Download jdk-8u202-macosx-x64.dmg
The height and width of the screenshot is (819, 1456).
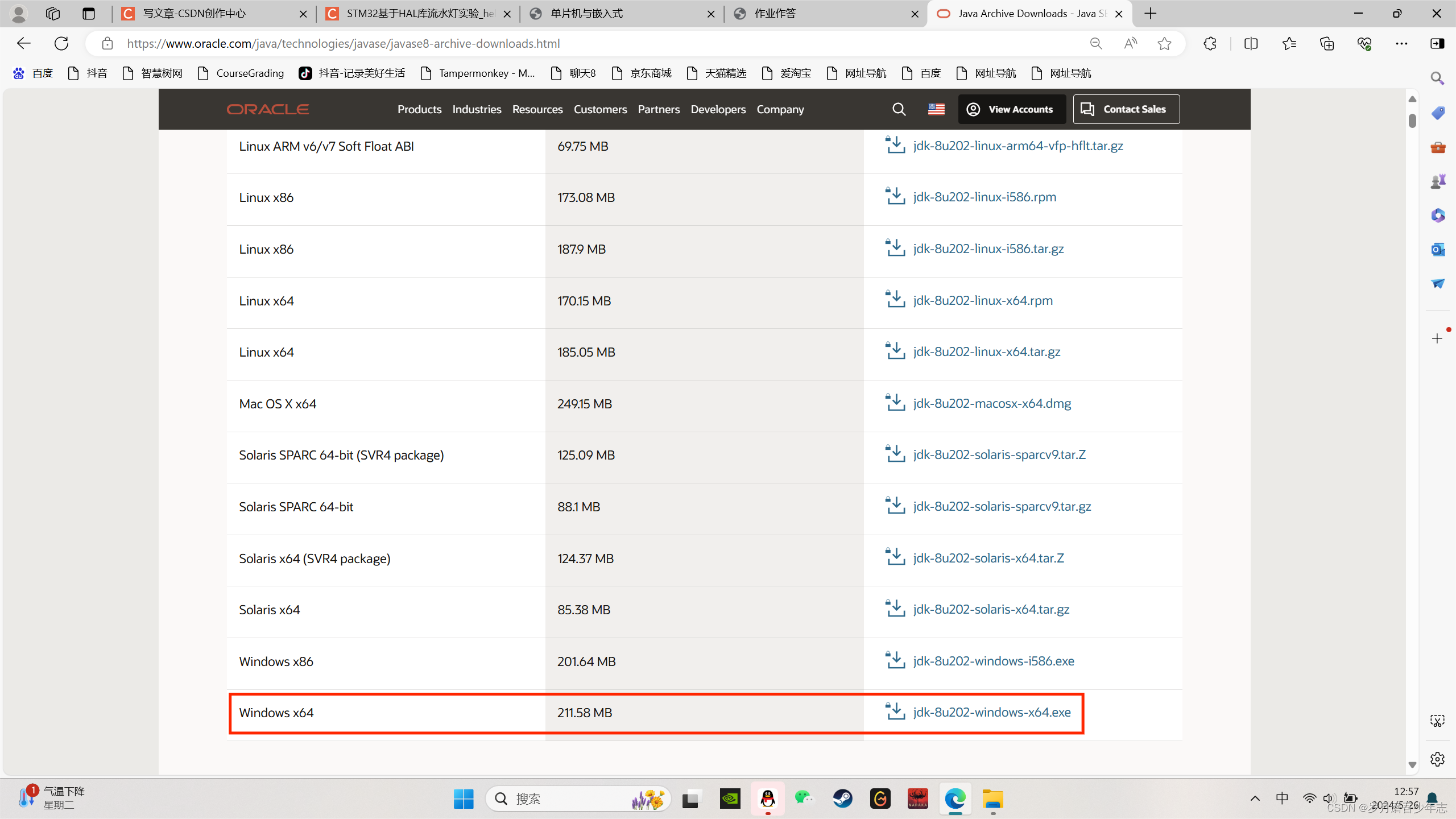[991, 403]
